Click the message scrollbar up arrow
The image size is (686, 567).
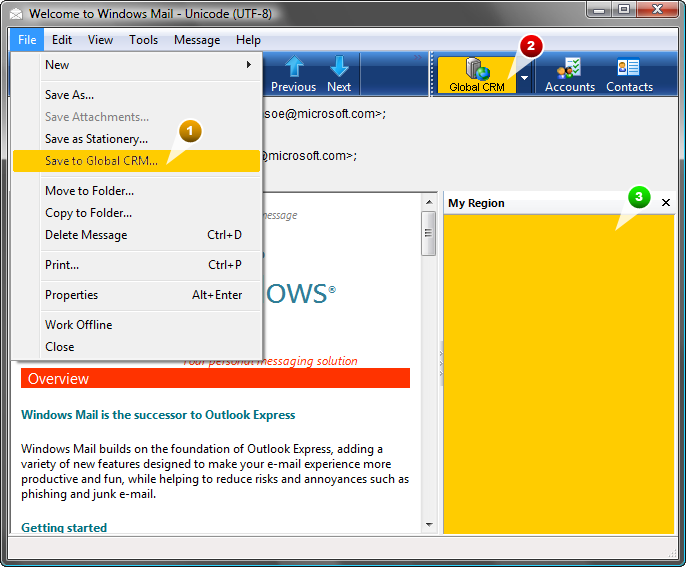point(429,202)
